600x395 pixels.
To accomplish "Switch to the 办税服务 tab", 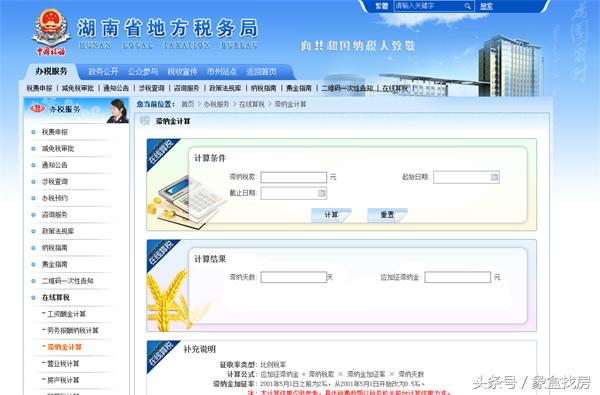I will click(x=51, y=71).
